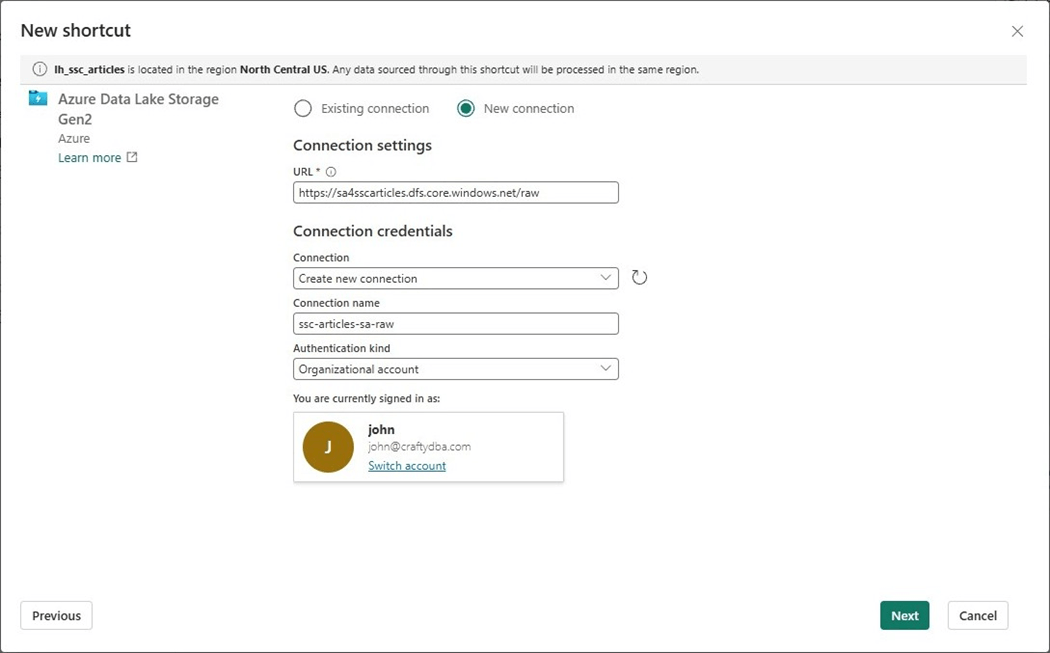Viewport: 1050px width, 653px height.
Task: Click the info icon next to URL
Action: click(x=331, y=172)
